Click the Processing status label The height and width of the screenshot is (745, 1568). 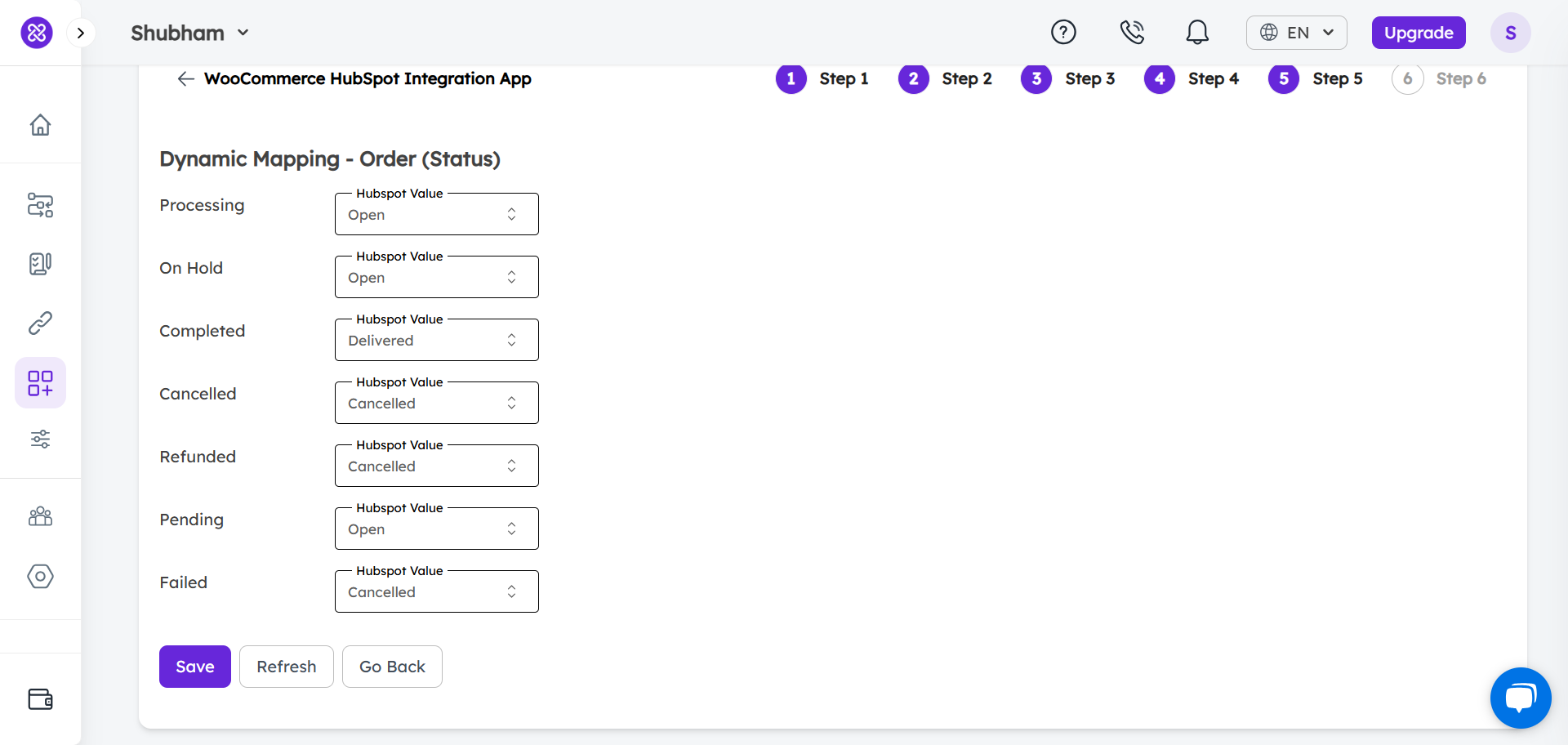coord(202,205)
